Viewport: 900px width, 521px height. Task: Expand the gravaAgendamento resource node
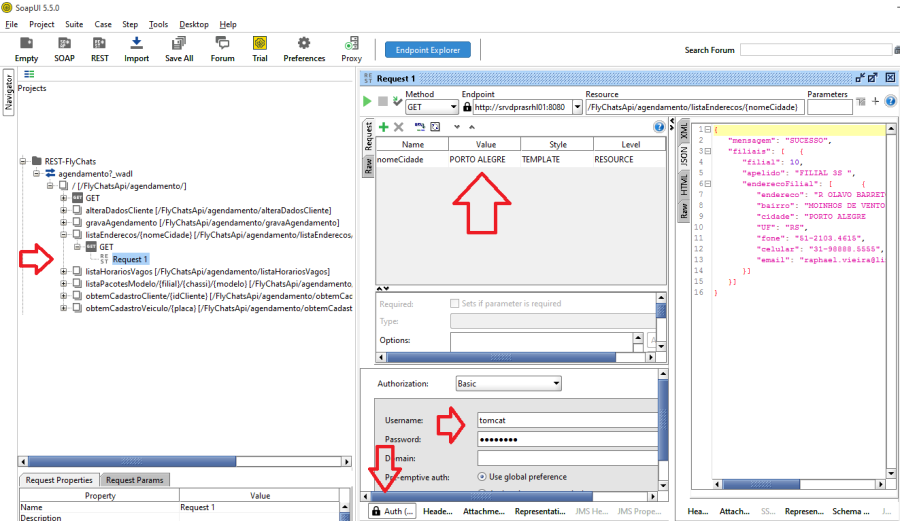coord(64,222)
